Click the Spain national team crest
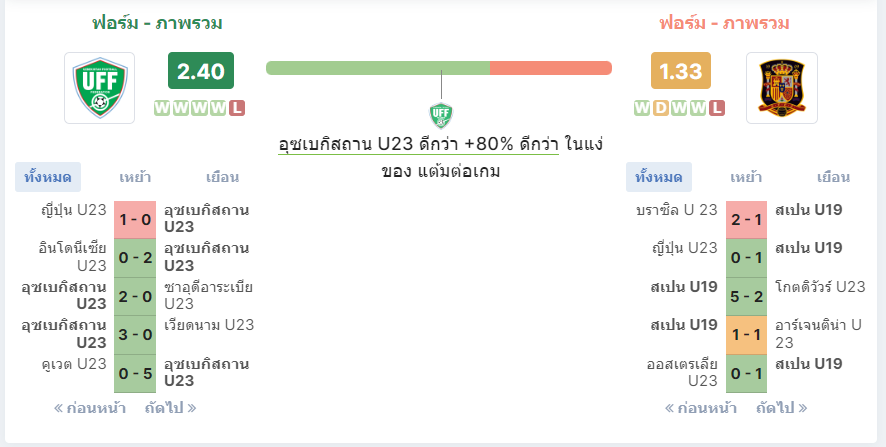886x447 pixels. coord(781,88)
